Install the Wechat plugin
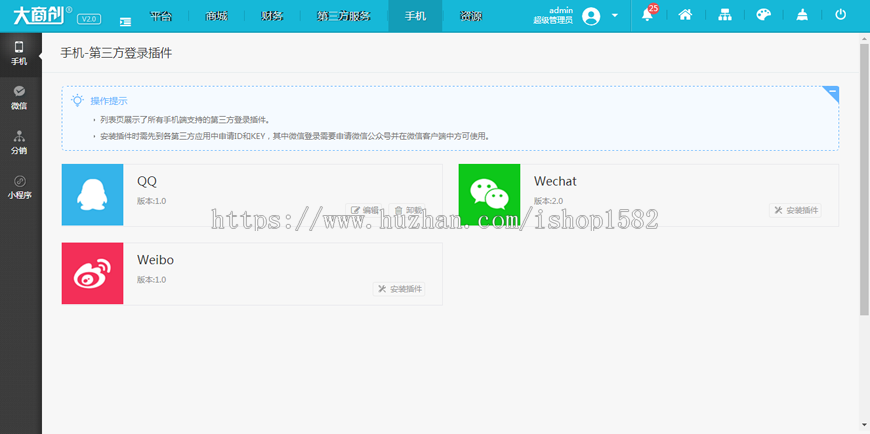Viewport: 870px width, 434px height. click(x=796, y=210)
